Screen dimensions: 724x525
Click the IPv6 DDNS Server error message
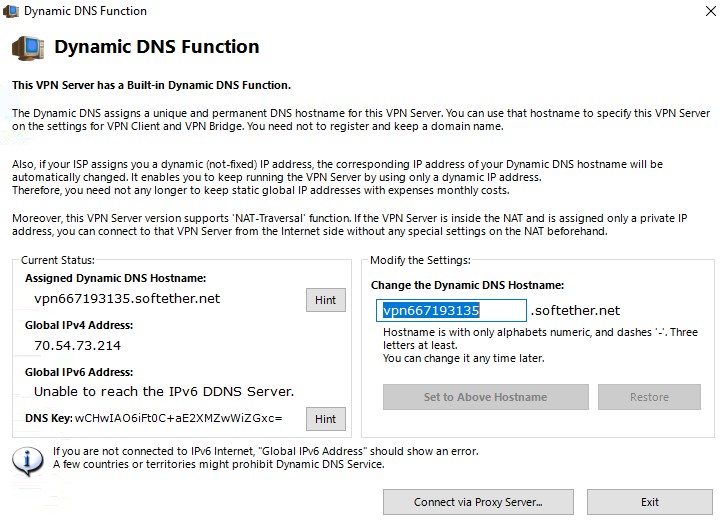click(164, 391)
